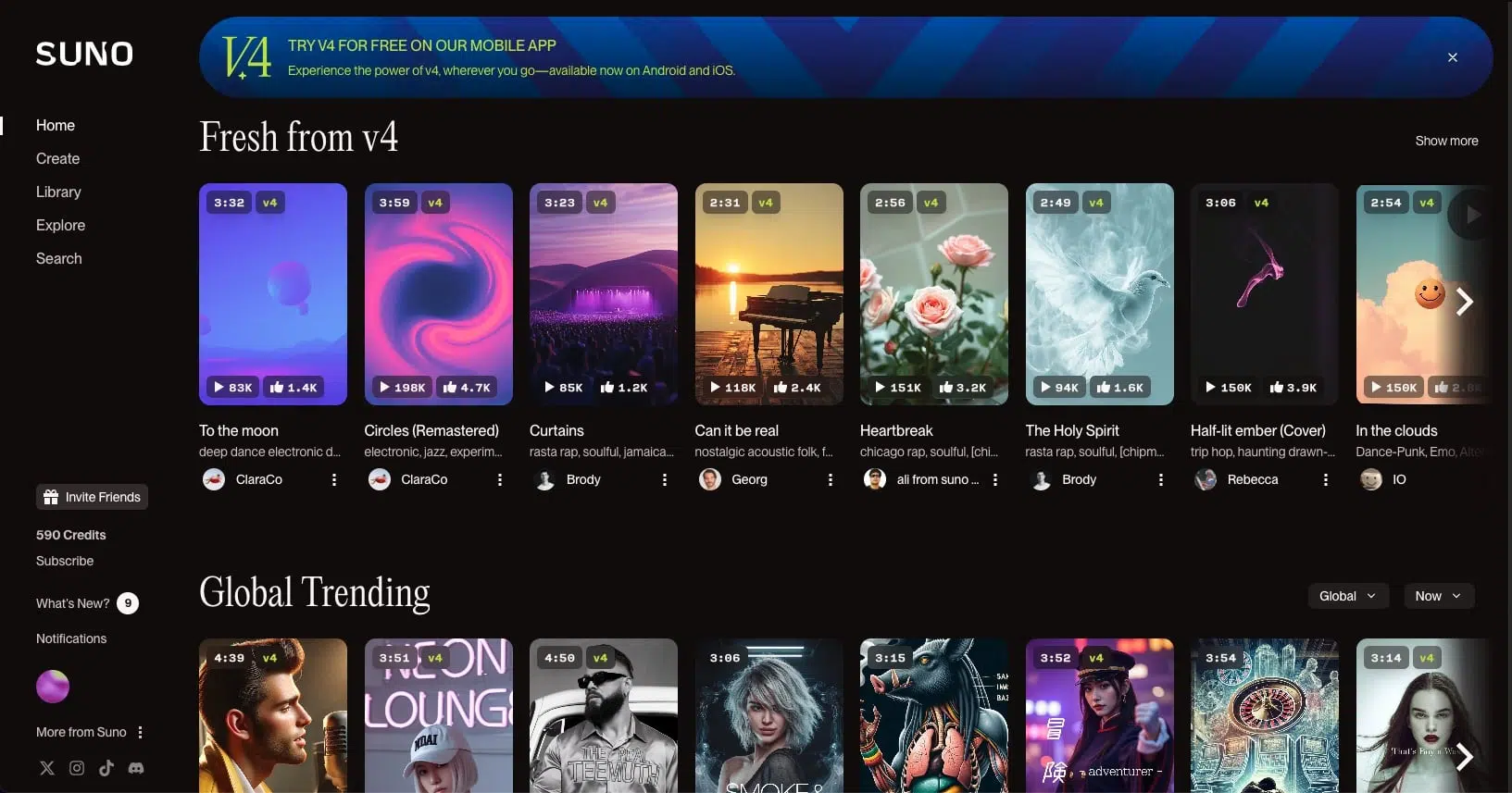Open the Now time range dropdown
Screen dimensions: 1512x793
(1438, 596)
